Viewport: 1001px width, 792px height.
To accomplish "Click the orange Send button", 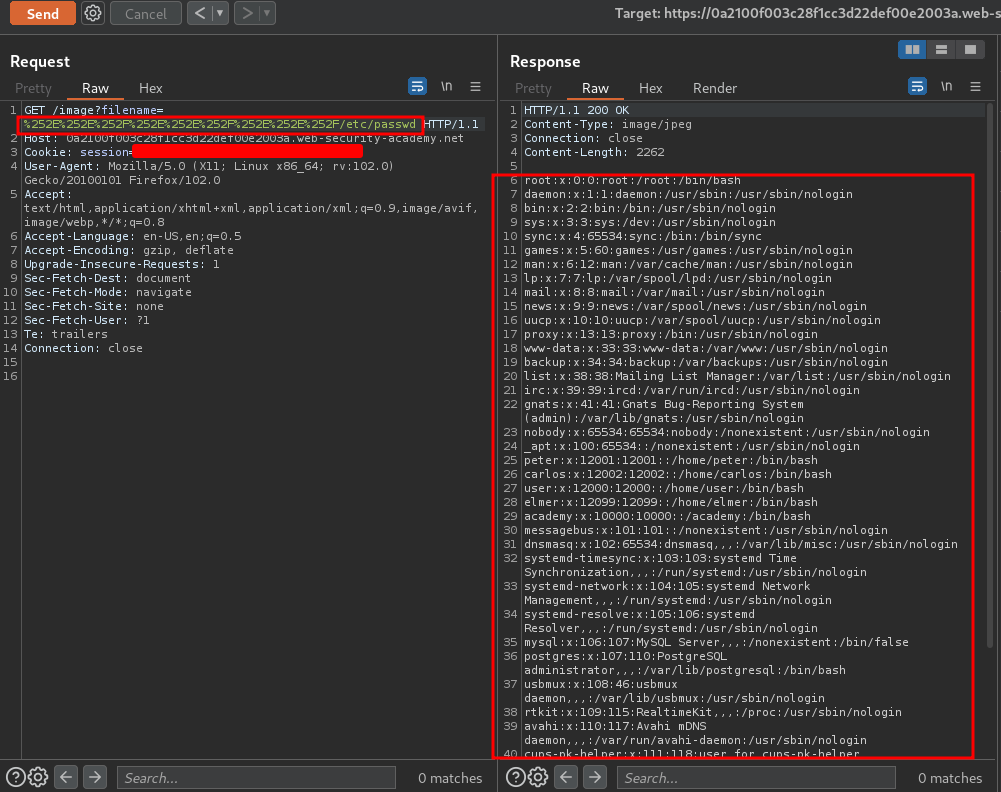I will (43, 13).
